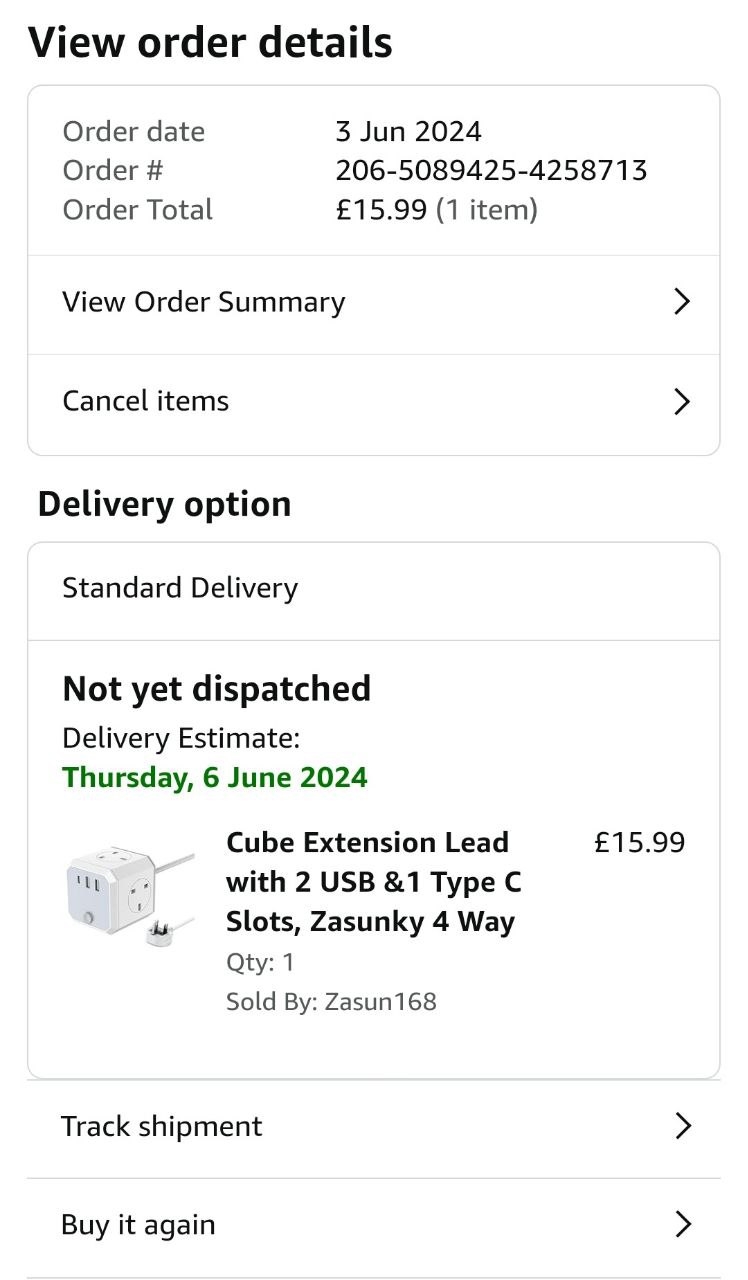
Task: Choose Buy it again
Action: (138, 1225)
